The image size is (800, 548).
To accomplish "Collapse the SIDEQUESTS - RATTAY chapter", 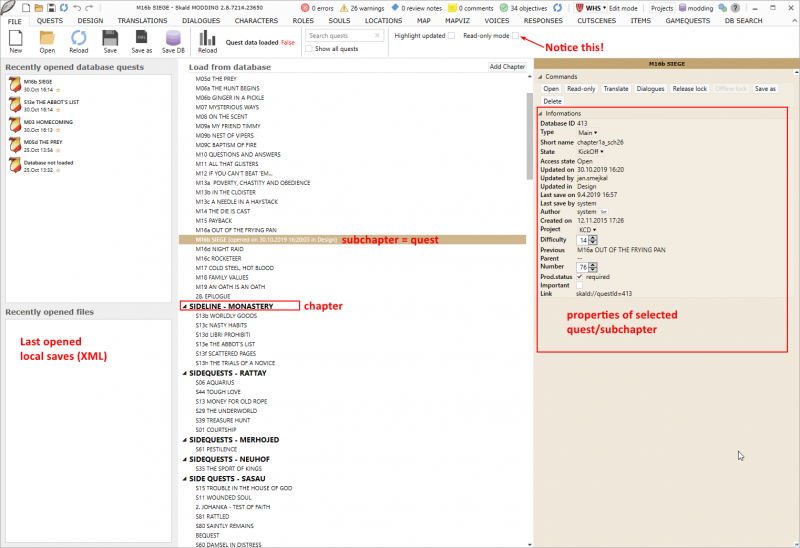I will (185, 373).
